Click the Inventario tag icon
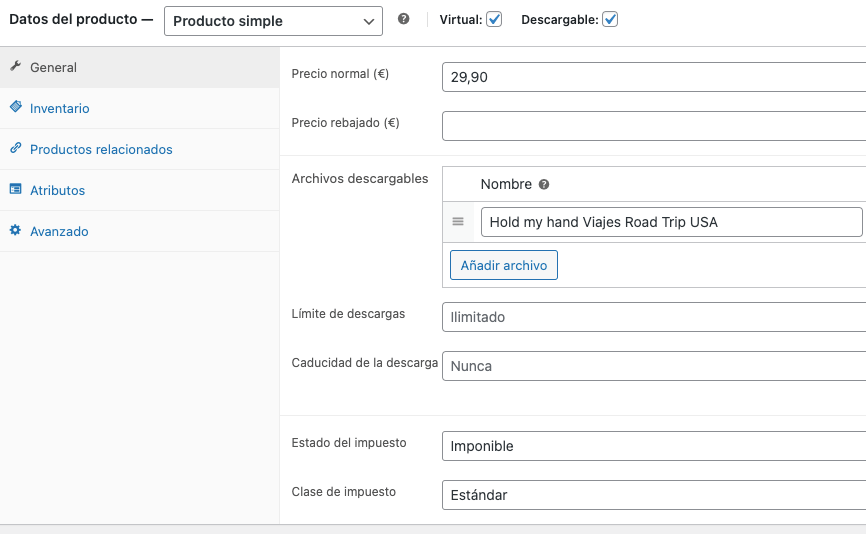The height and width of the screenshot is (534, 866). coord(15,107)
